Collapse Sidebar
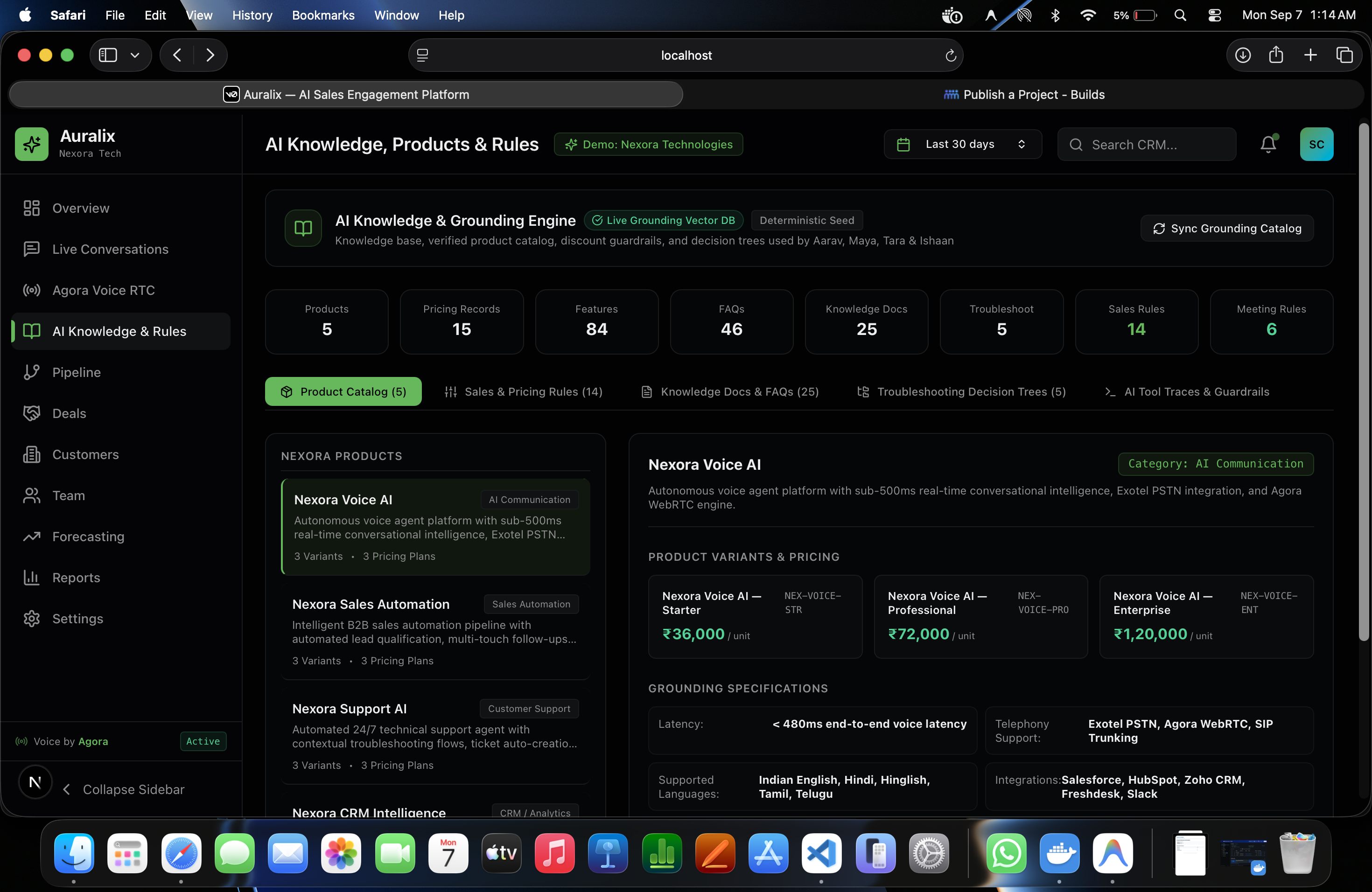The image size is (1372, 892). (123, 789)
